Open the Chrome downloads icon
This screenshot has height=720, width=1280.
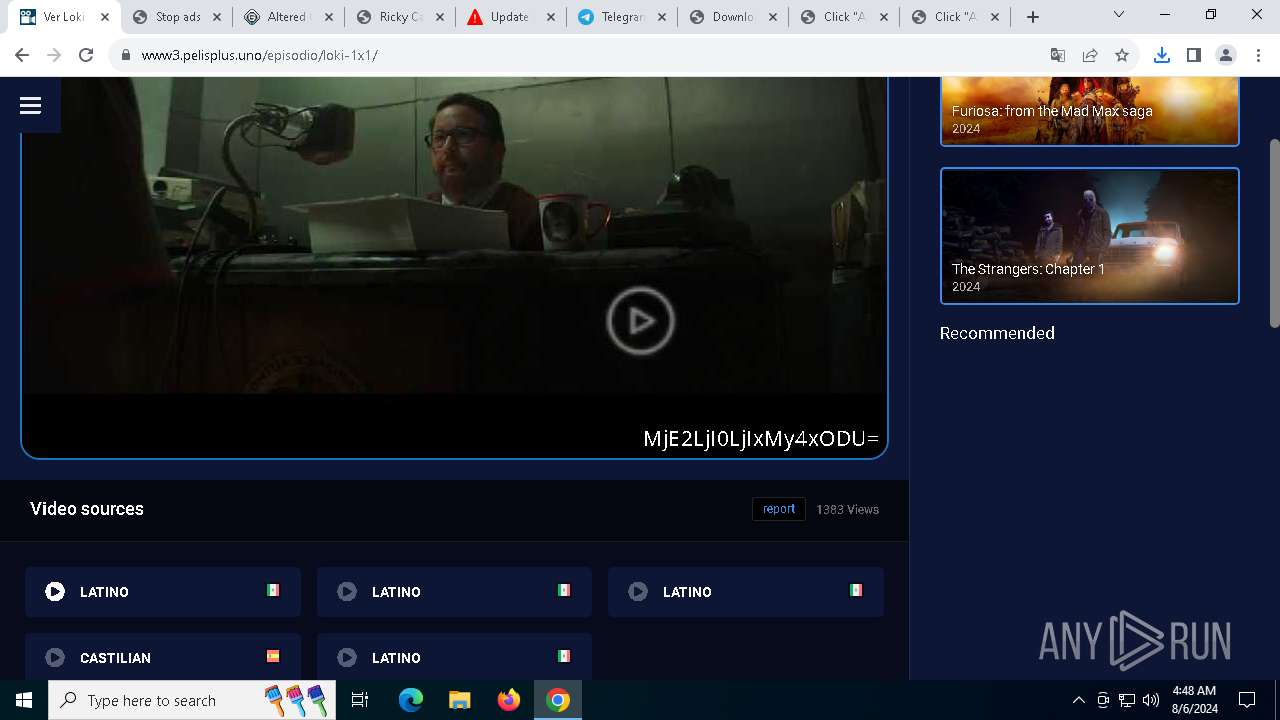pyautogui.click(x=1161, y=55)
